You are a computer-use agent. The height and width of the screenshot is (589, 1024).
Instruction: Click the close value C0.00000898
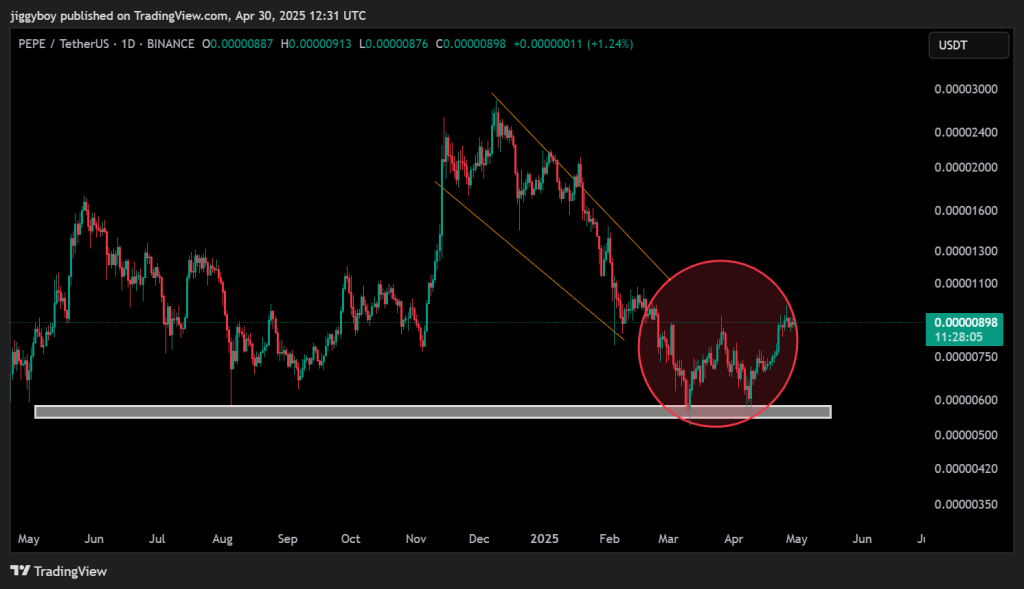pyautogui.click(x=471, y=44)
